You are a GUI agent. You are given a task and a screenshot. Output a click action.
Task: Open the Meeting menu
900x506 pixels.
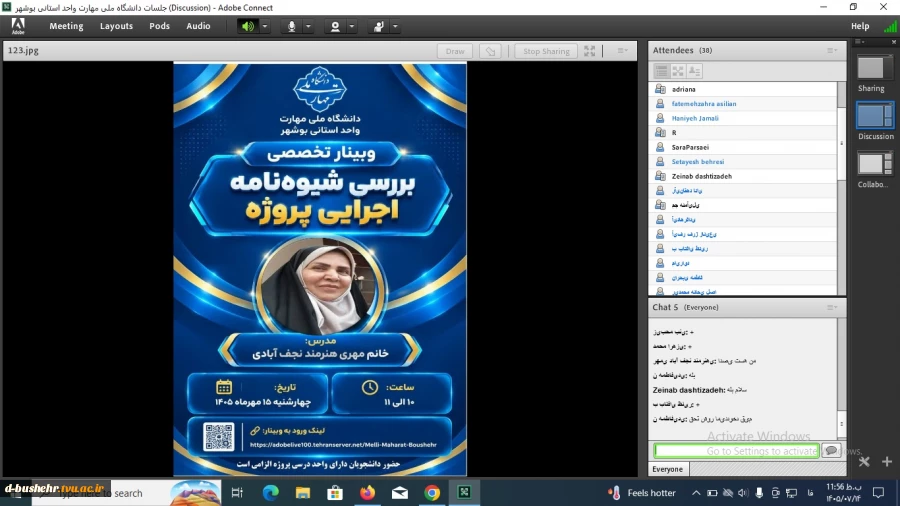coord(66,26)
